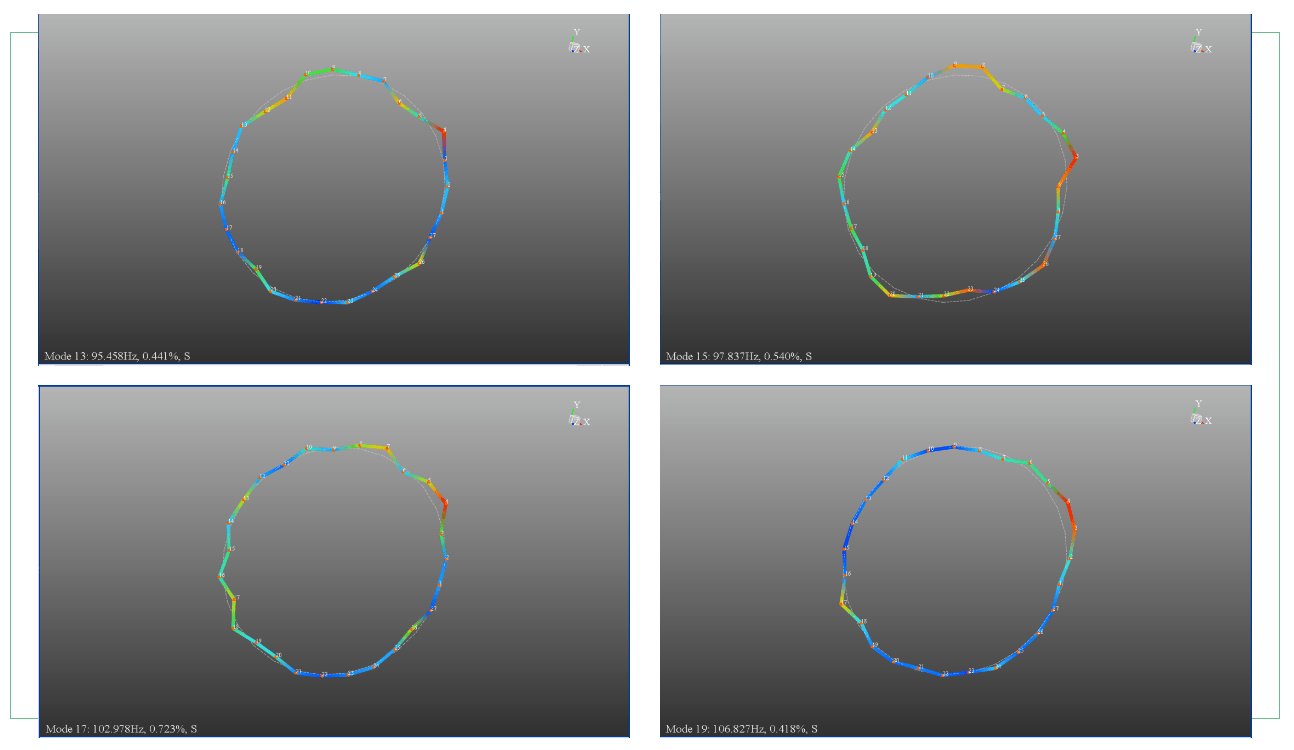Pick node 16 in the Mode 13 view

coord(222,202)
